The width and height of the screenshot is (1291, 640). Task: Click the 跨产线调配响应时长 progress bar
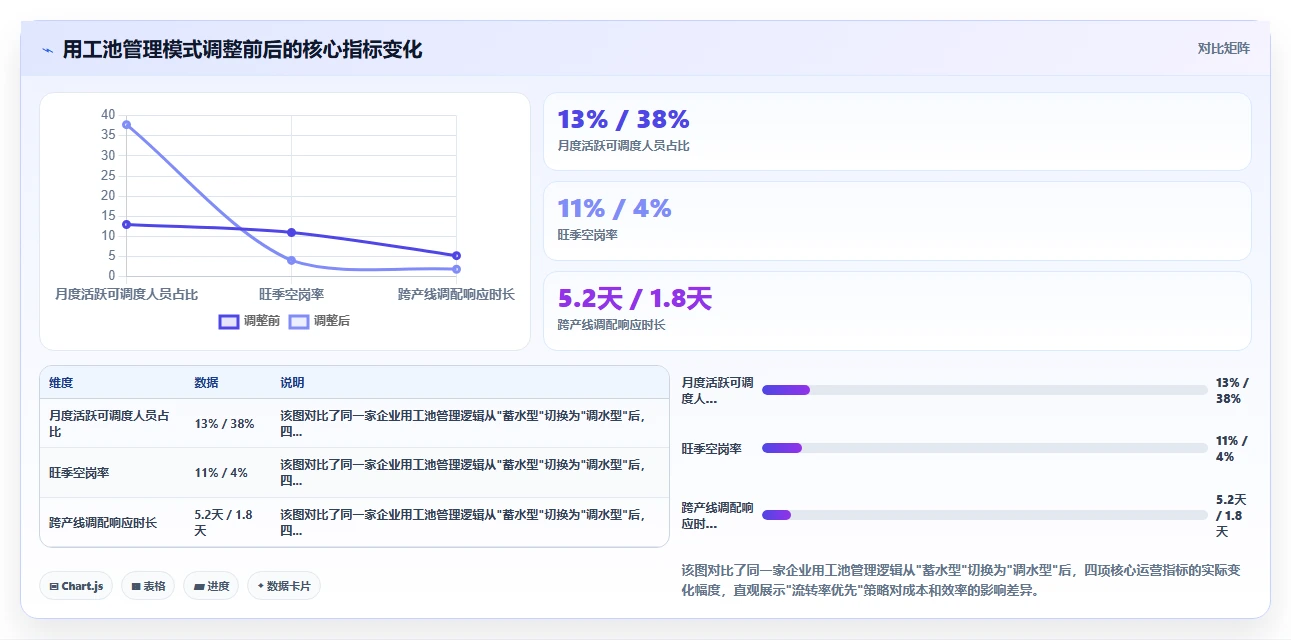pyautogui.click(x=985, y=515)
